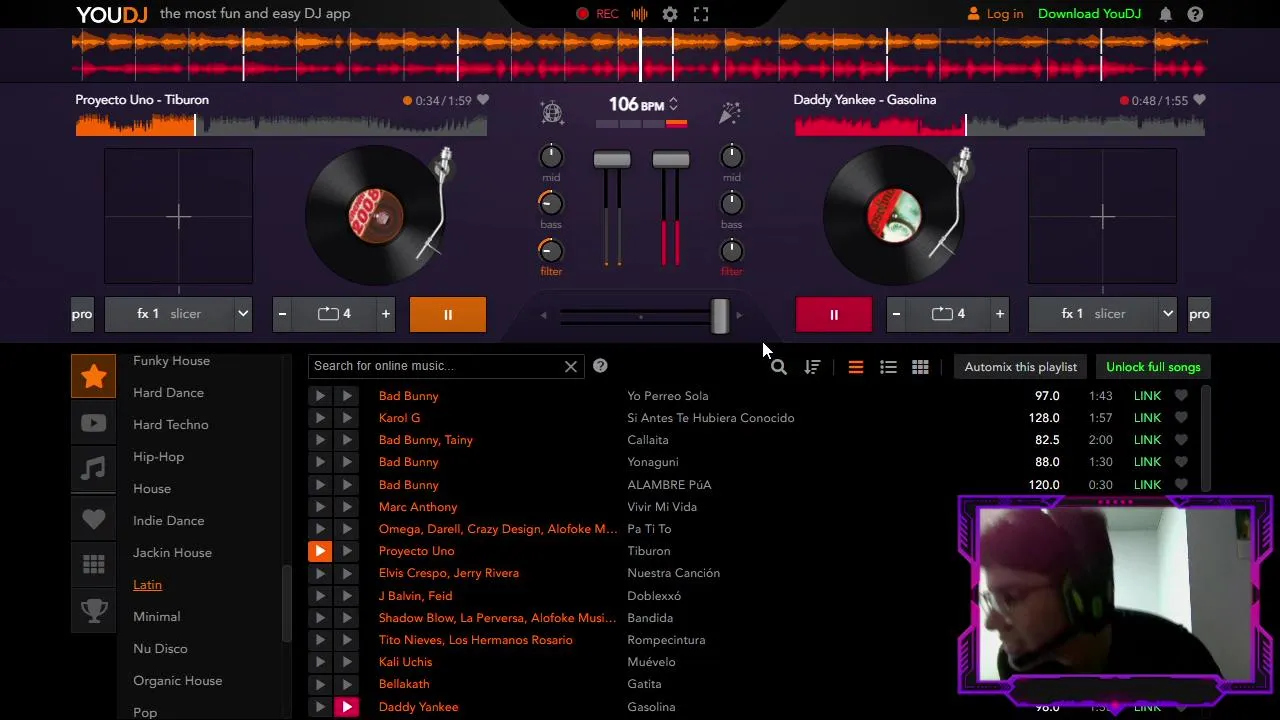
Task: Decrease right deck loop length
Action: pos(897,314)
